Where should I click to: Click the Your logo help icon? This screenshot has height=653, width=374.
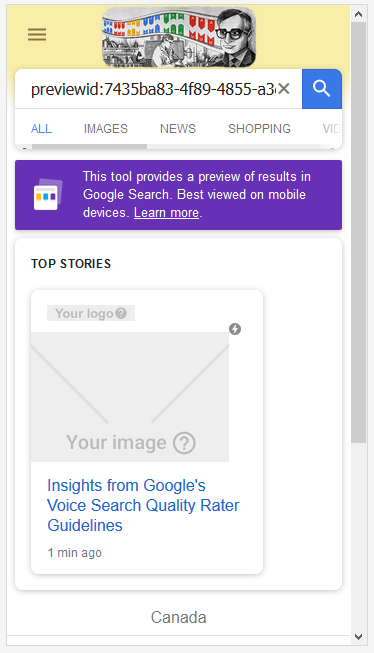(121, 313)
